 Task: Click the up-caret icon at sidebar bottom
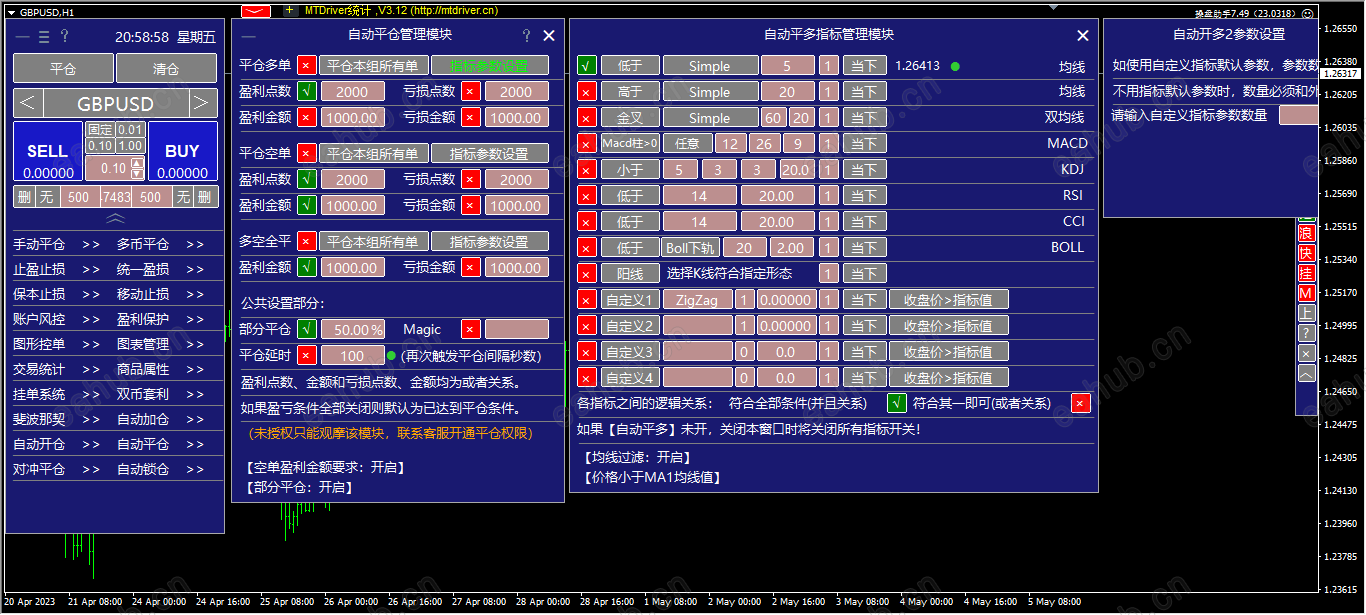[x=1306, y=373]
